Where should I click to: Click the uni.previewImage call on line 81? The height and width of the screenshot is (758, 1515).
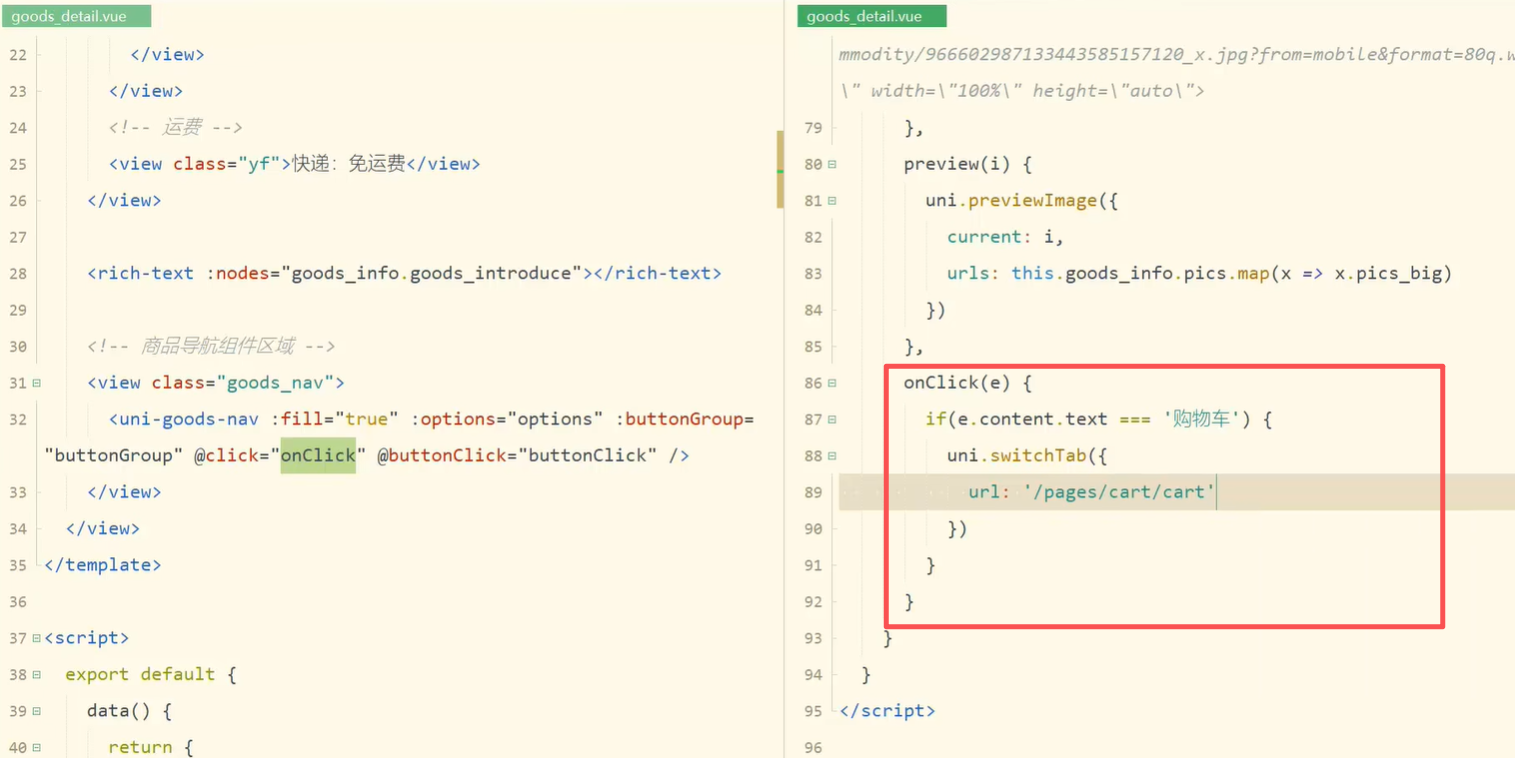[x=1022, y=201]
